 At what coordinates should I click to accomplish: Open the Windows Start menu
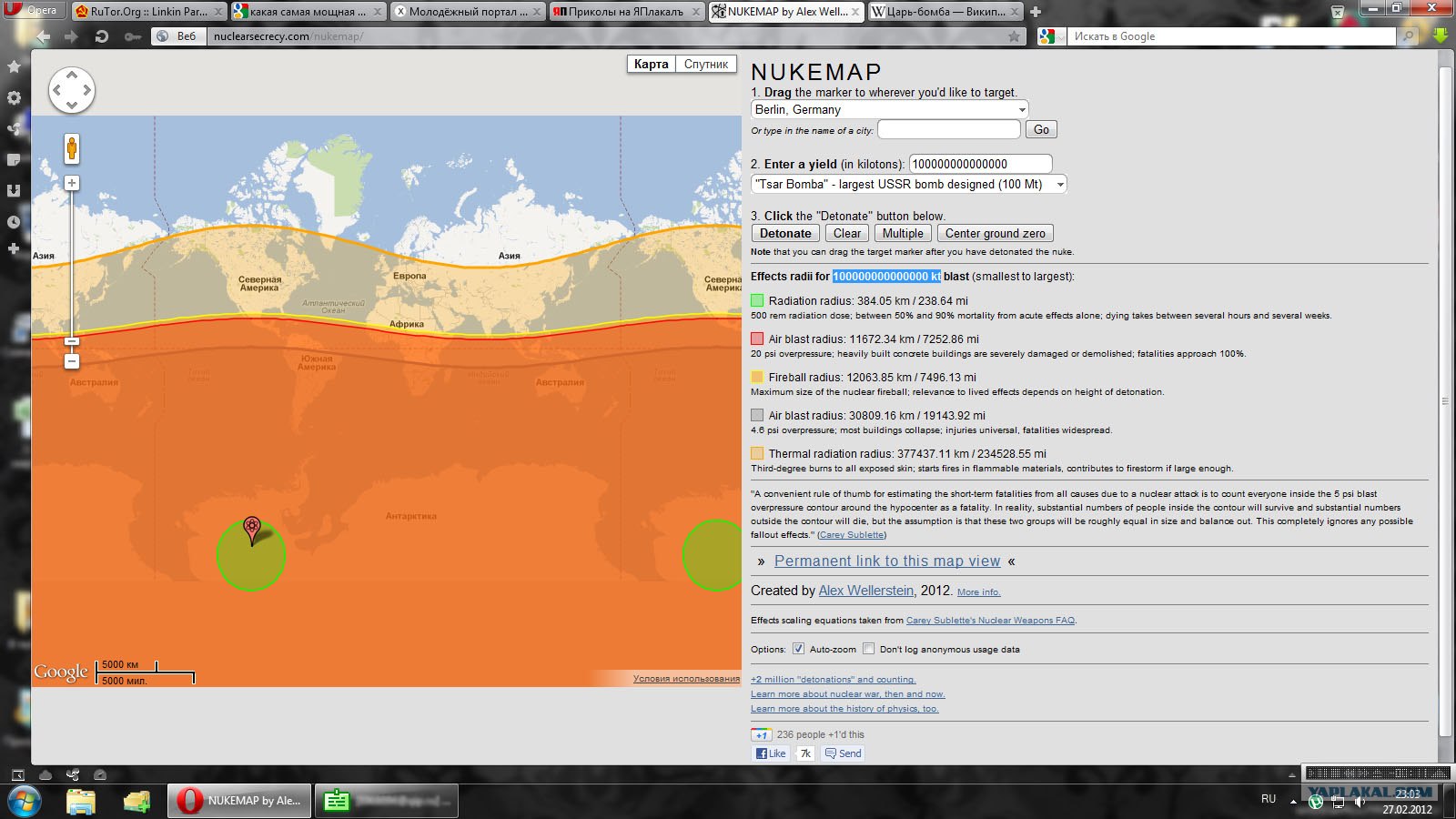click(24, 801)
